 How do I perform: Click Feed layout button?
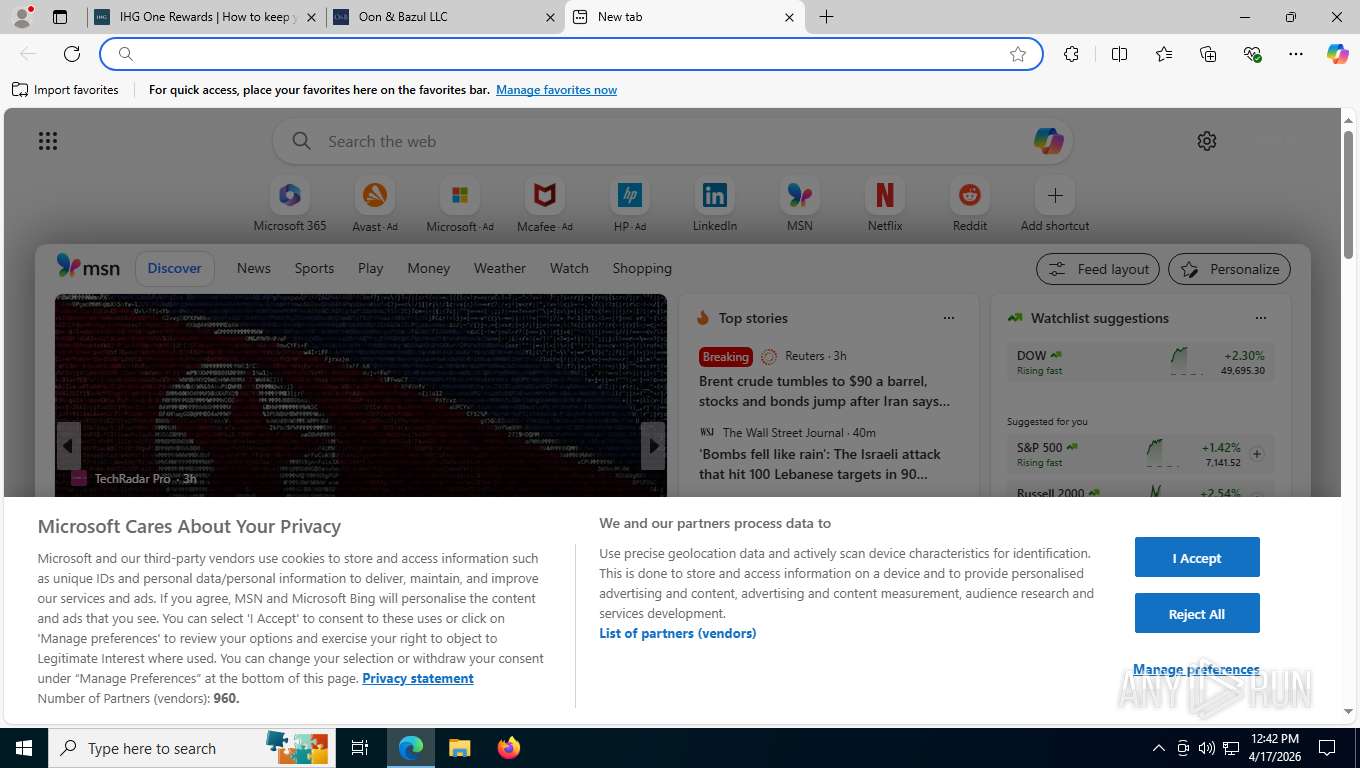point(1098,269)
